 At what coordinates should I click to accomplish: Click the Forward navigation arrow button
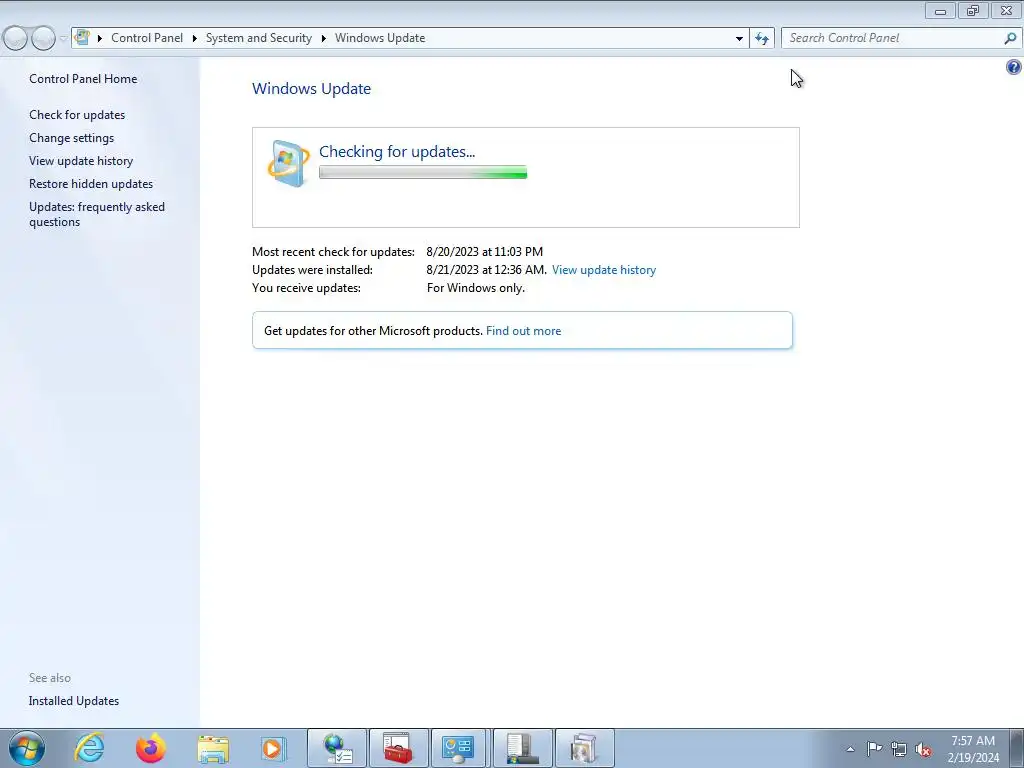[43, 39]
